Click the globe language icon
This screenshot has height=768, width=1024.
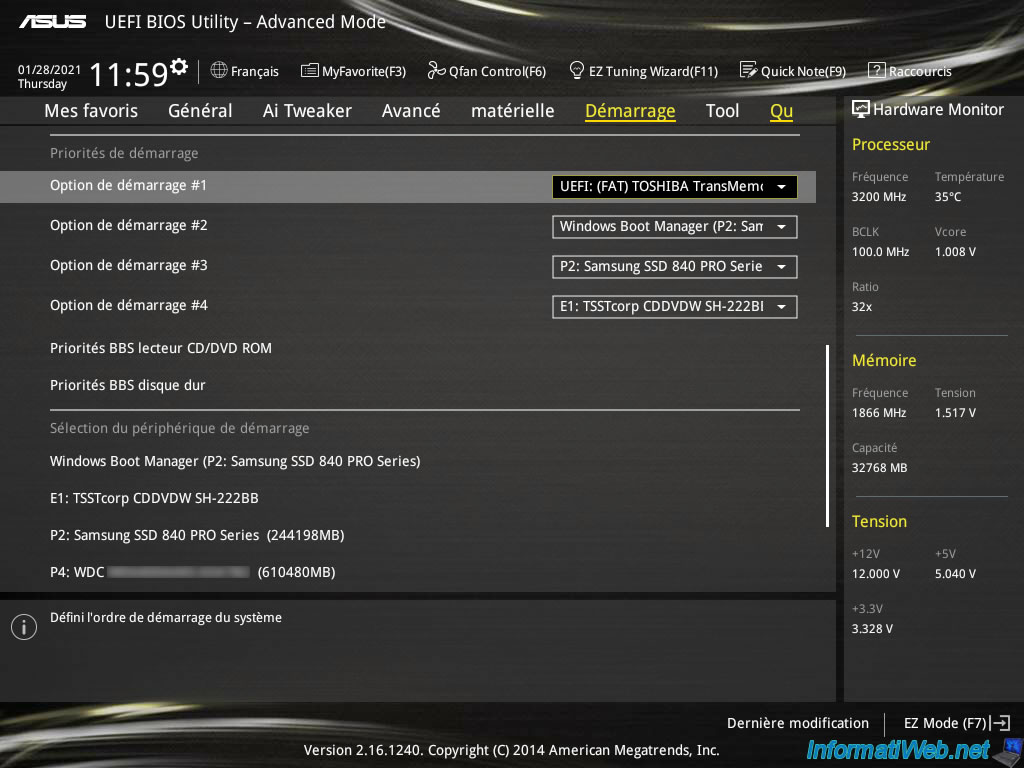tap(219, 70)
